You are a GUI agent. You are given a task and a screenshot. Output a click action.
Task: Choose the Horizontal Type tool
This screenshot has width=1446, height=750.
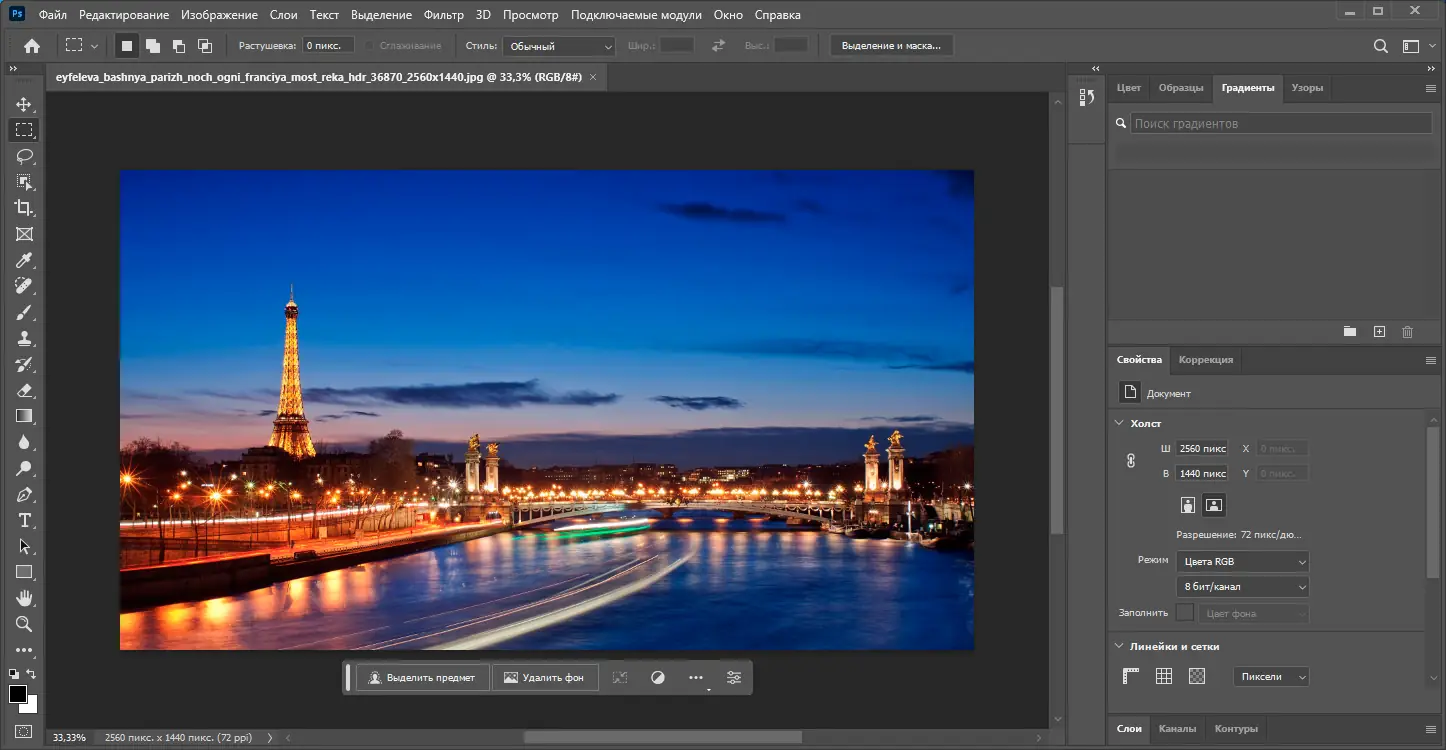24,520
